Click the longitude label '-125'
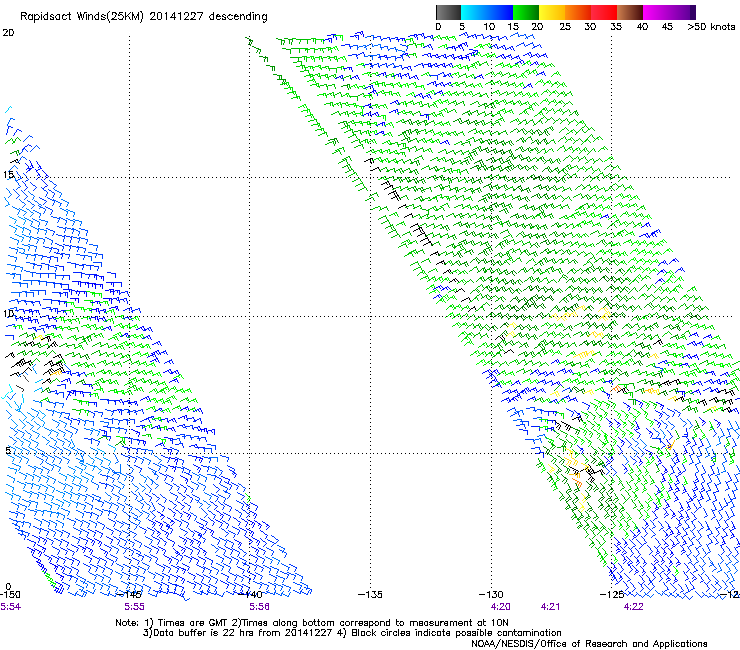The width and height of the screenshot is (740, 650). [612, 595]
